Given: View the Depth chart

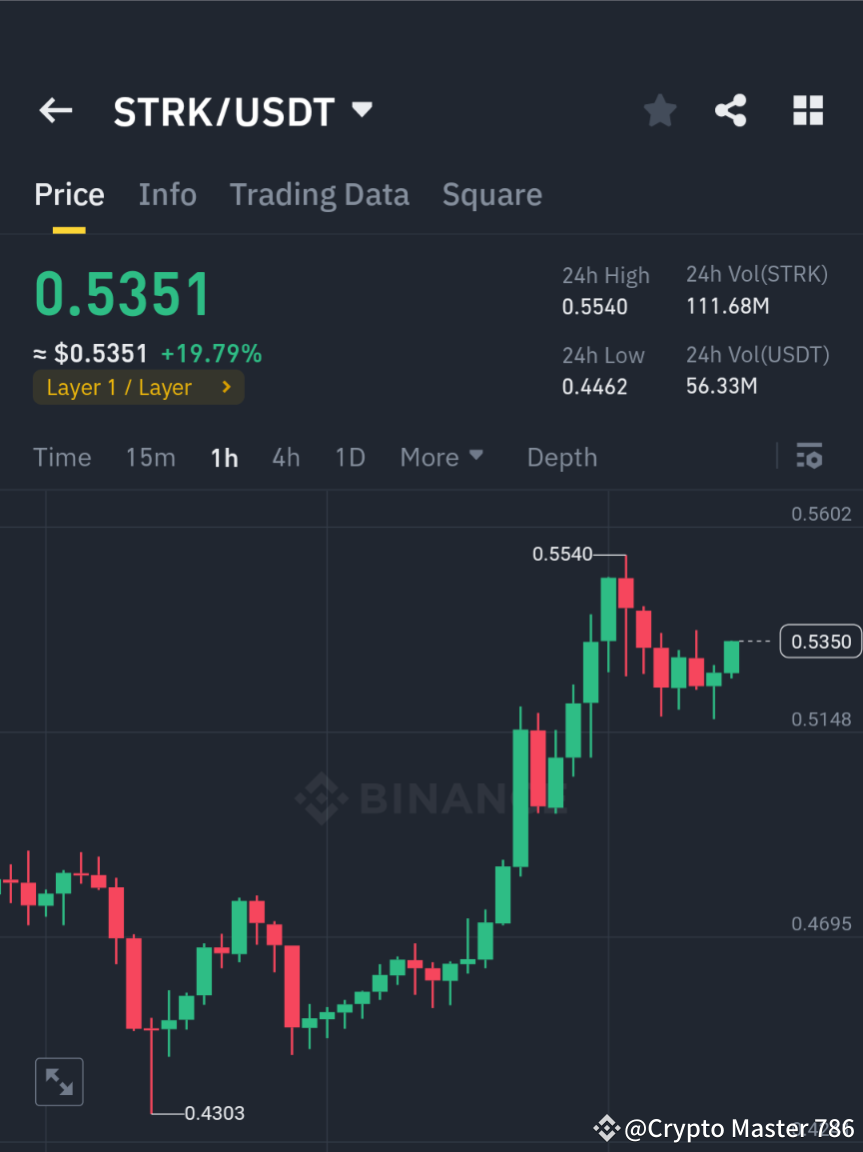Looking at the screenshot, I should (x=562, y=457).
